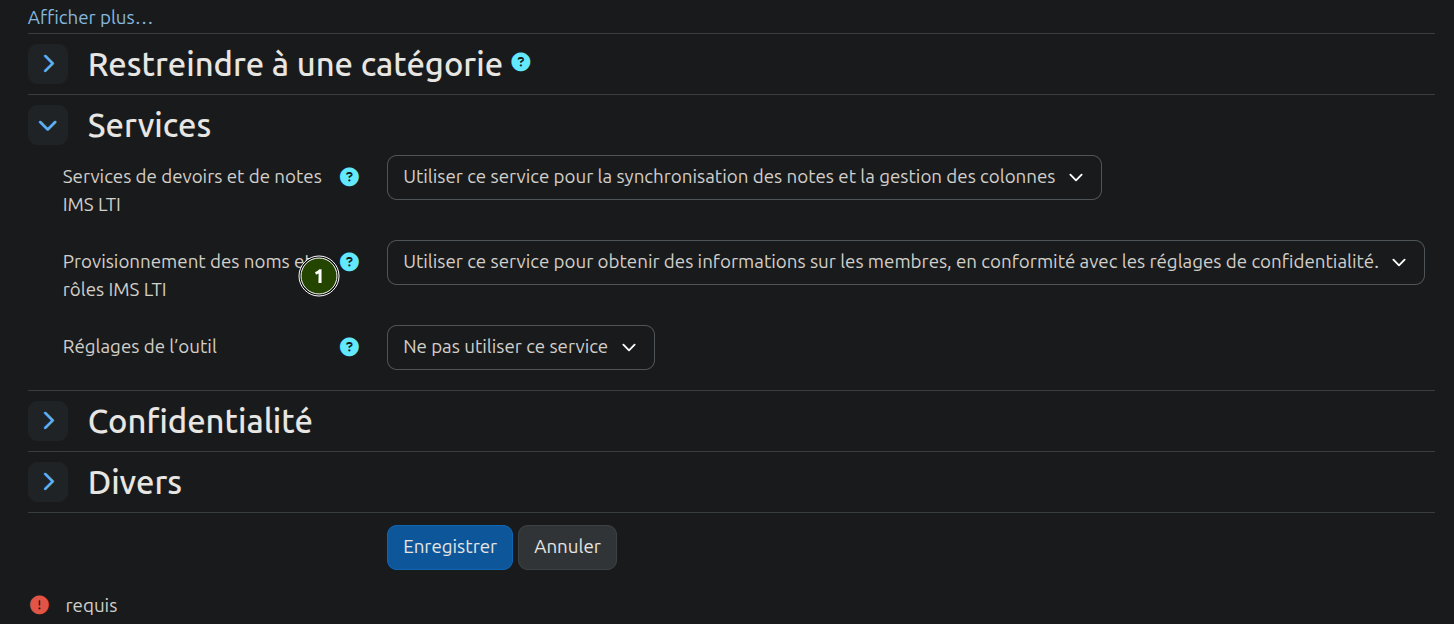Open the devoirs et notes service dropdown
Screen dimensions: 1454x624
tap(744, 177)
